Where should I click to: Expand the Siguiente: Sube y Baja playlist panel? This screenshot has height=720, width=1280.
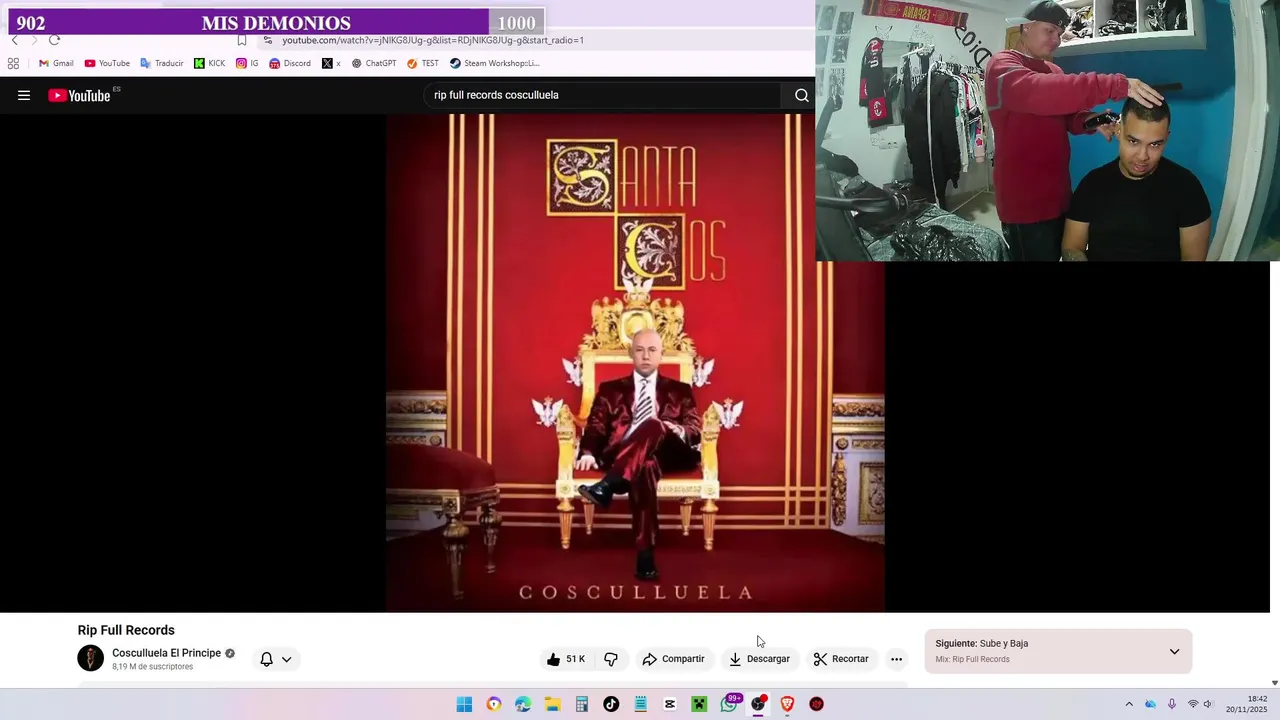(1174, 651)
